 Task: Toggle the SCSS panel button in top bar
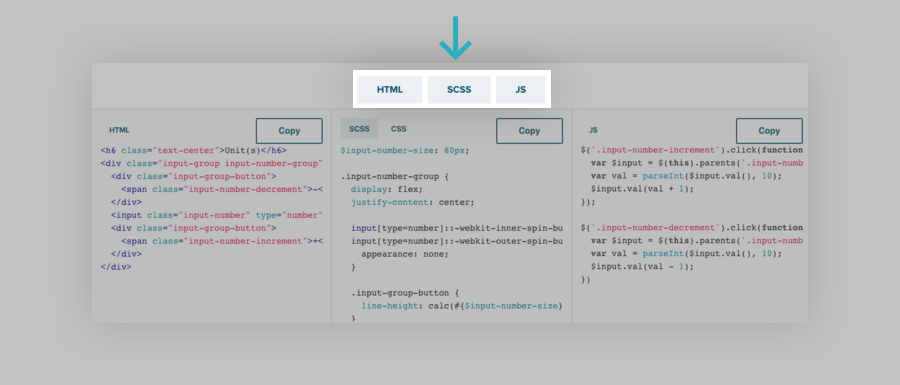pos(459,90)
